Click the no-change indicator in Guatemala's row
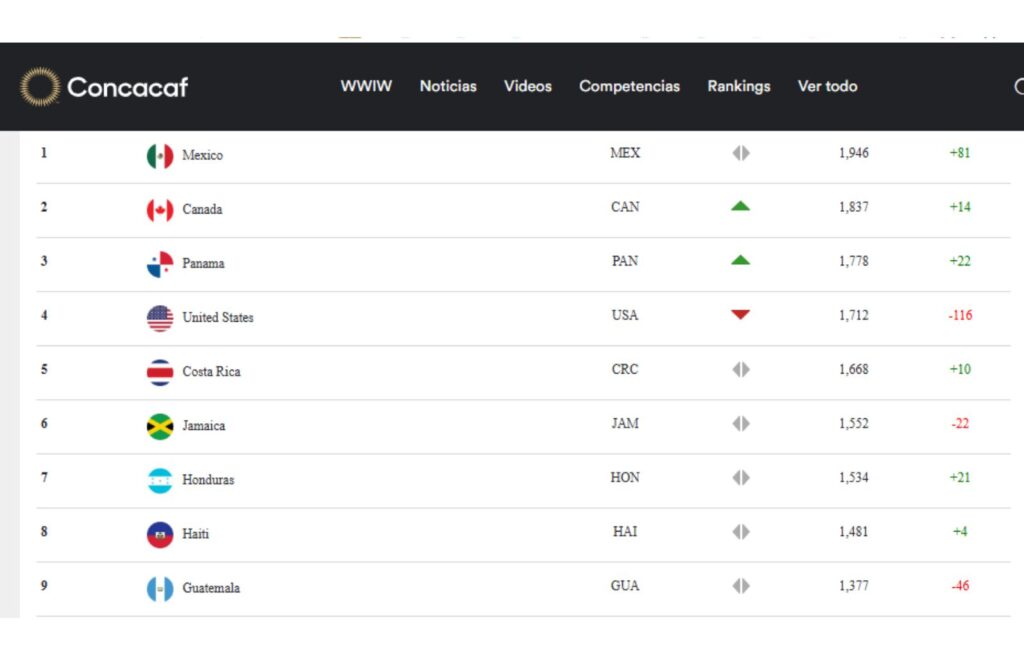The width and height of the screenshot is (1024, 655). (x=741, y=586)
